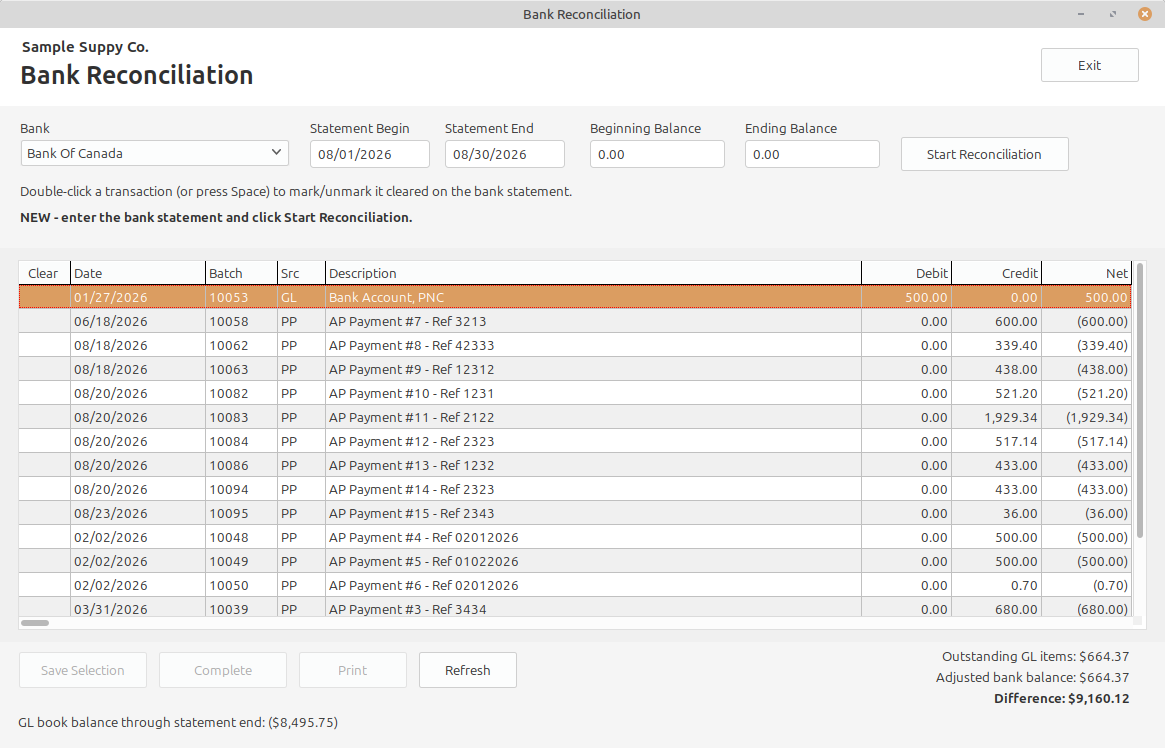This screenshot has width=1165, height=748.
Task: Click the 1,929.34 credit cell
Action: pos(996,417)
